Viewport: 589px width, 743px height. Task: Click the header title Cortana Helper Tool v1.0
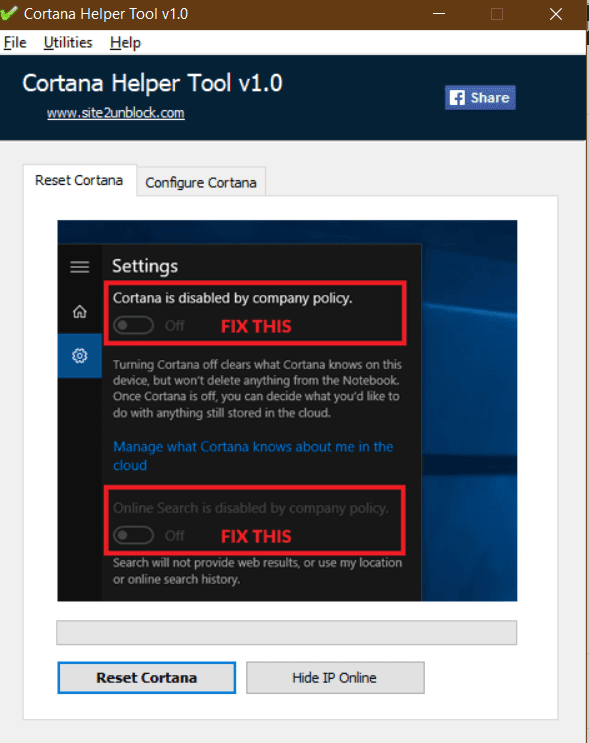coord(152,83)
